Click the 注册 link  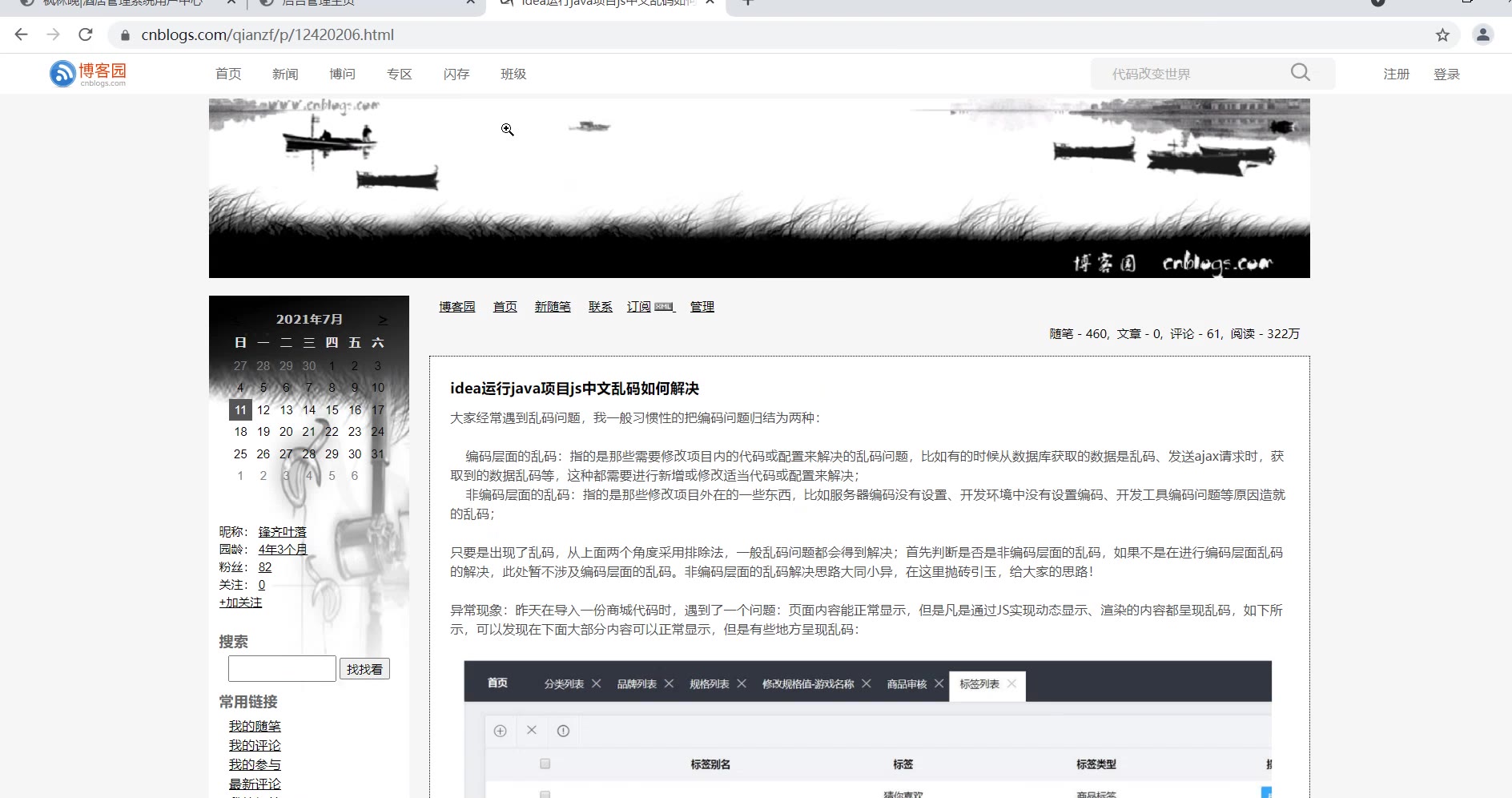coord(1397,74)
